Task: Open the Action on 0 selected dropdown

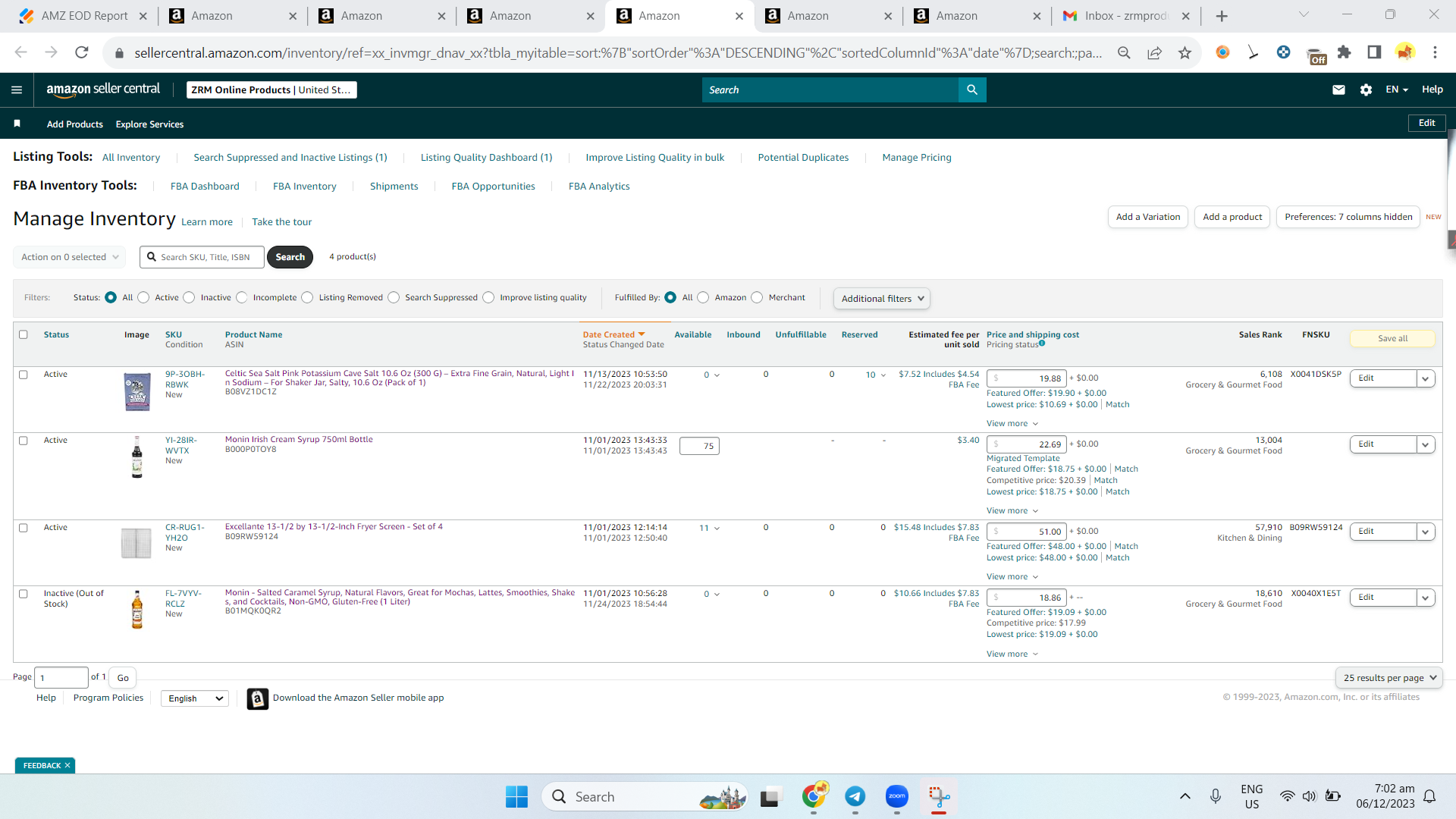Action: (x=70, y=257)
